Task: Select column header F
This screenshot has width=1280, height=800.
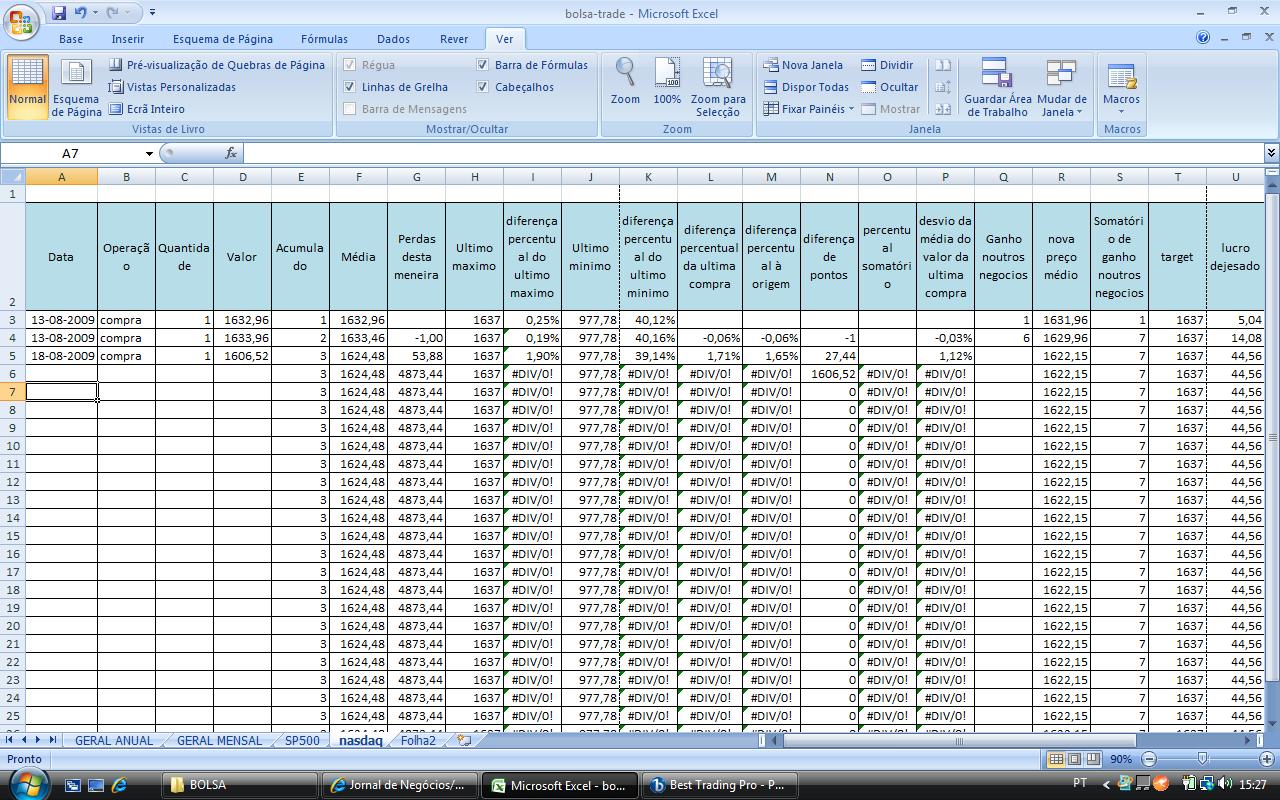Action: tap(358, 176)
